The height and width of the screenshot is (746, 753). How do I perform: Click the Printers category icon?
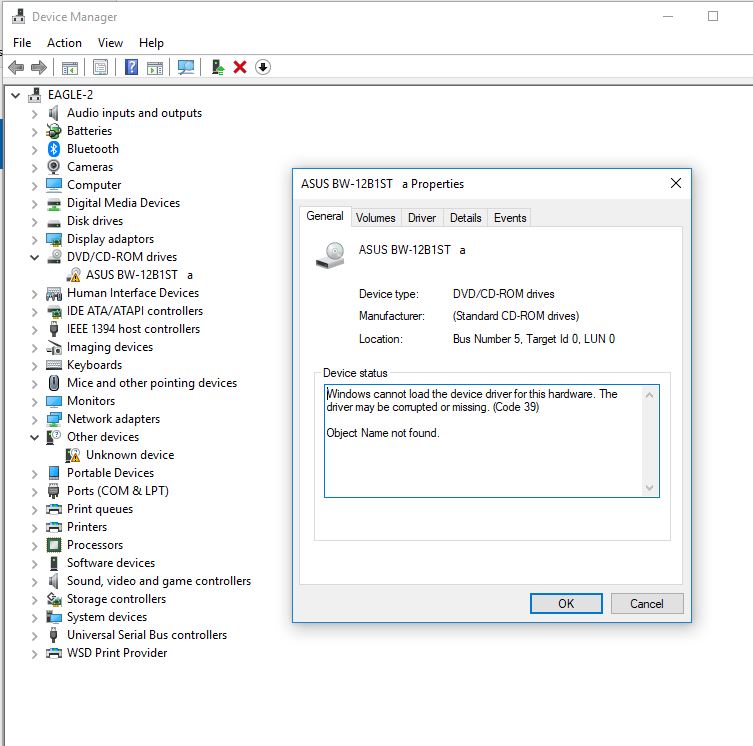[x=54, y=527]
